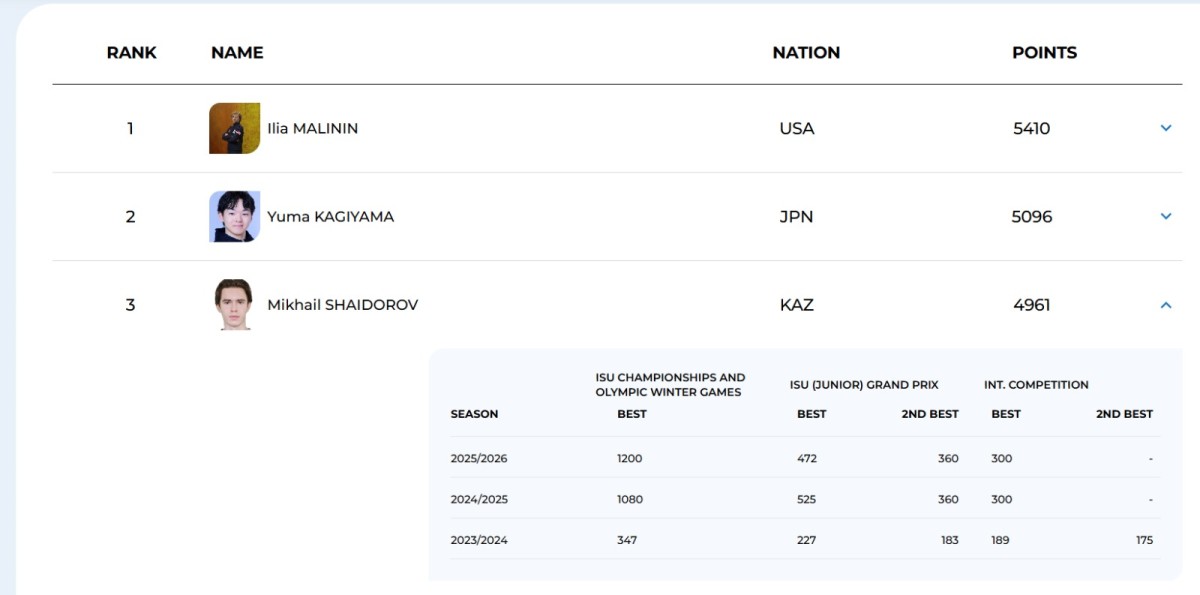This screenshot has width=1200, height=595.
Task: Collapse Mikhail Shaidorov's points breakdown
Action: [x=1165, y=305]
